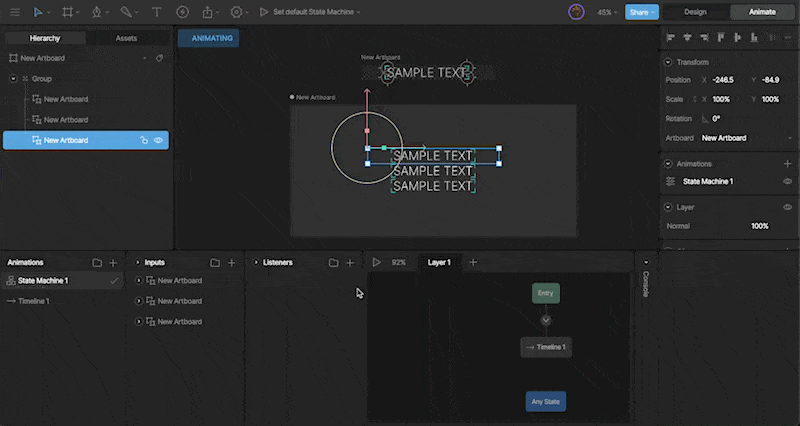
Task: Create a folder in Inputs panel
Action: (x=215, y=263)
